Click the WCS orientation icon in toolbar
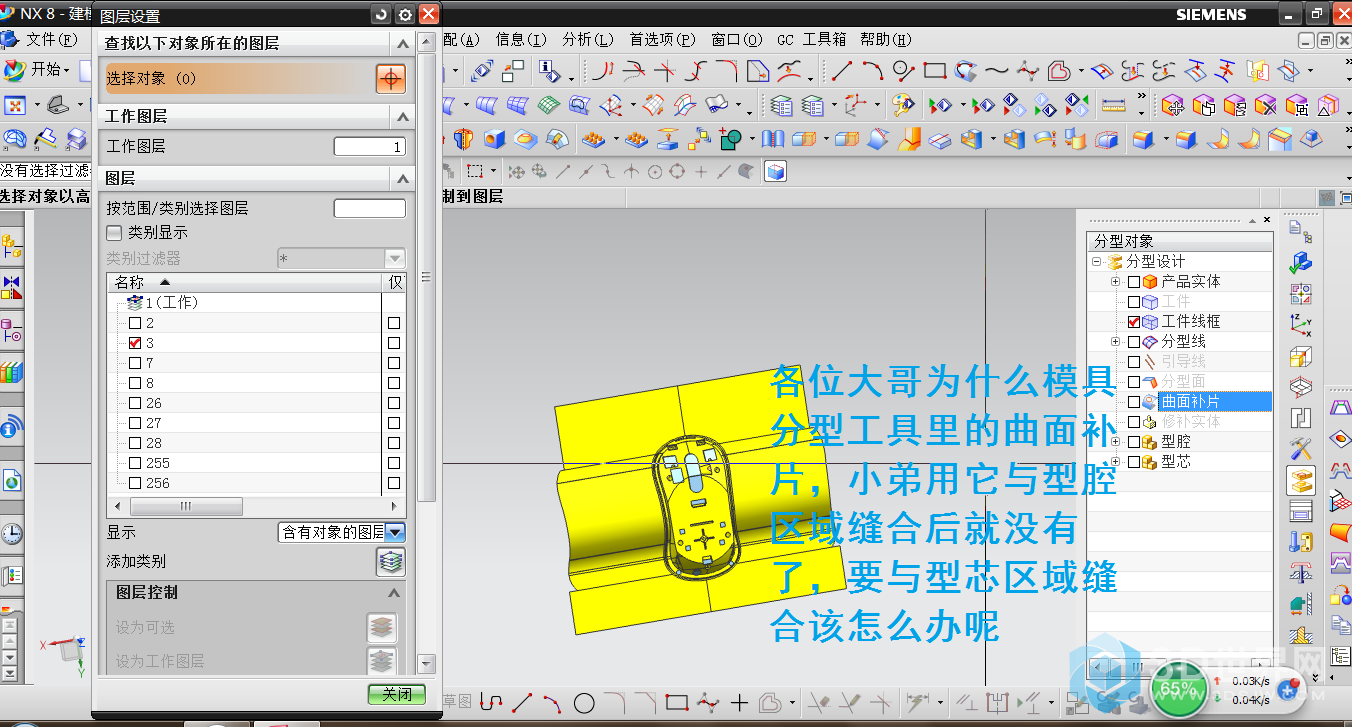This screenshot has width=1352, height=727. pos(854,105)
